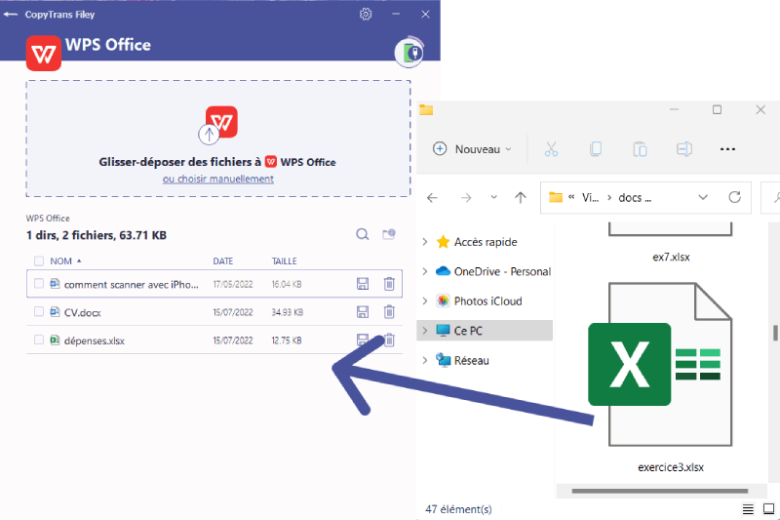
Task: Save the comment scanner avec iPhone file
Action: coord(363,284)
